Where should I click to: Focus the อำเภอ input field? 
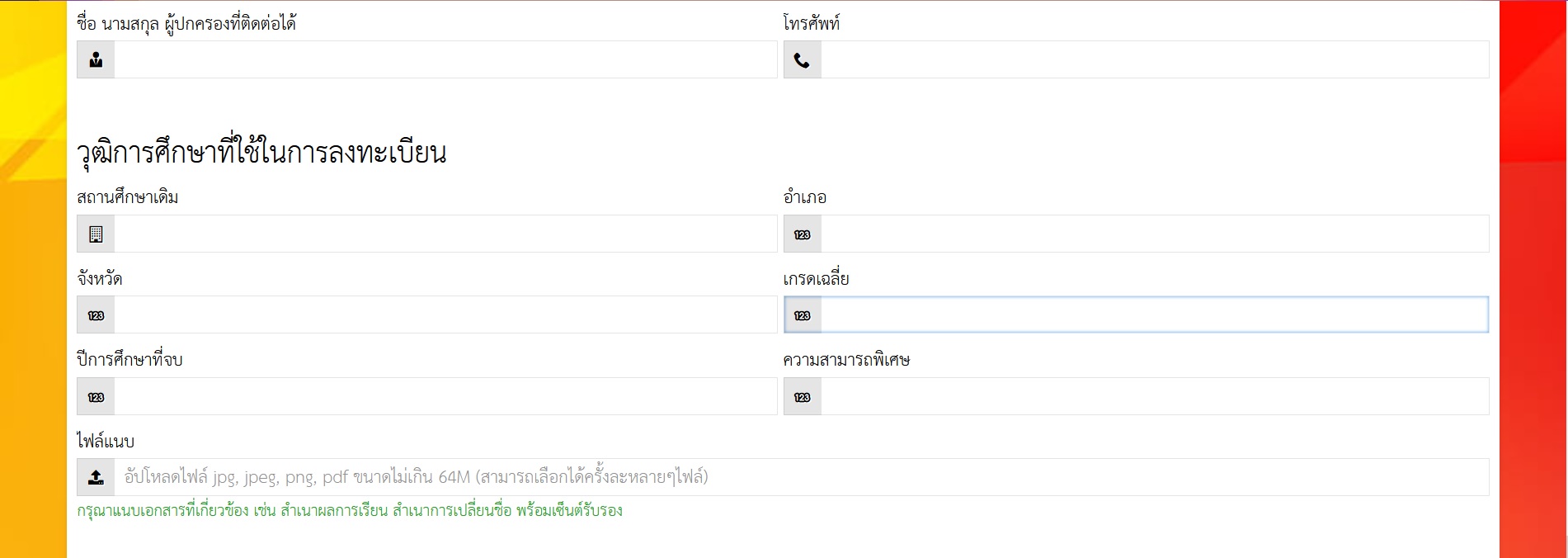click(1155, 234)
